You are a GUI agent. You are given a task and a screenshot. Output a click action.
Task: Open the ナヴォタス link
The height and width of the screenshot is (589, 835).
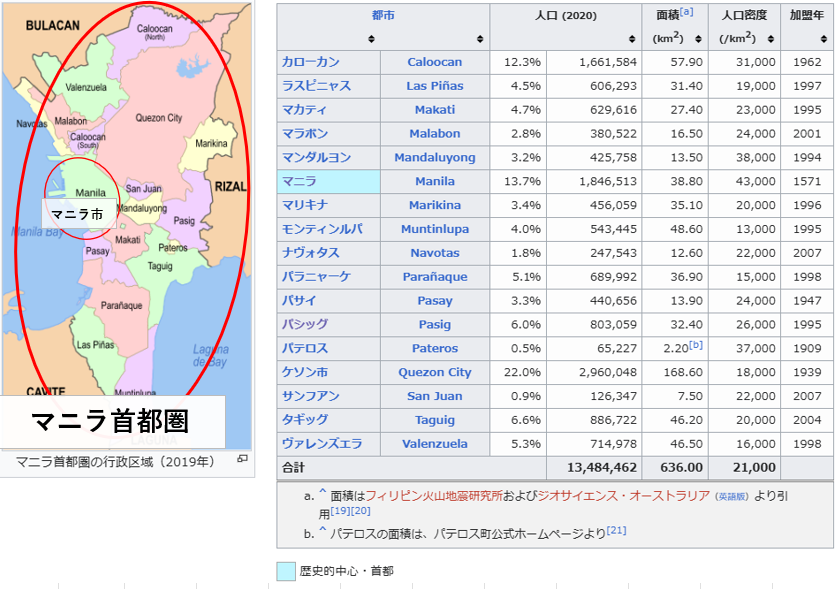click(310, 253)
